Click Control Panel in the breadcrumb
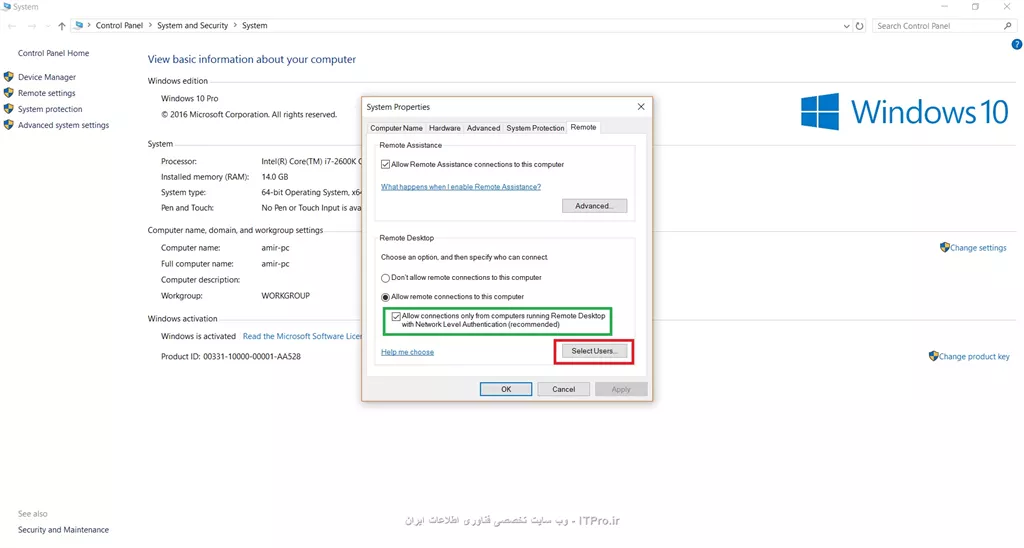This screenshot has width=1024, height=548. 120,25
